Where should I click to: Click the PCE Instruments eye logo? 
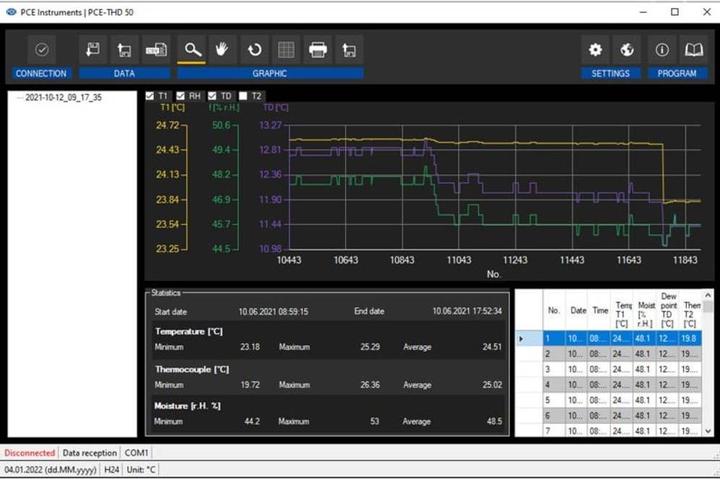click(11, 12)
